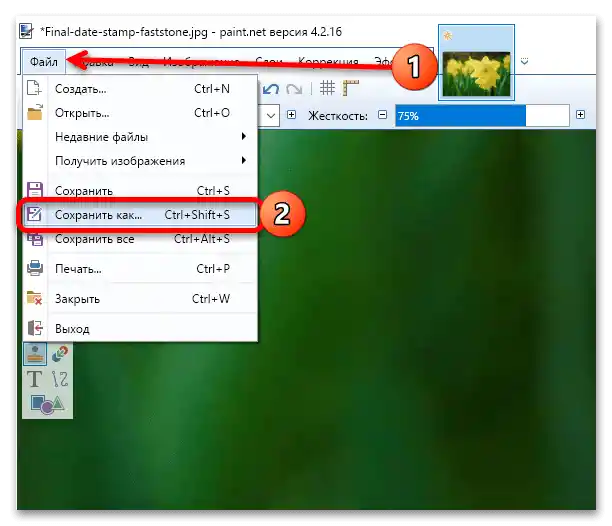This screenshot has width=612, height=526.
Task: Click the close-file icon beside Закрыть
Action: (35, 299)
